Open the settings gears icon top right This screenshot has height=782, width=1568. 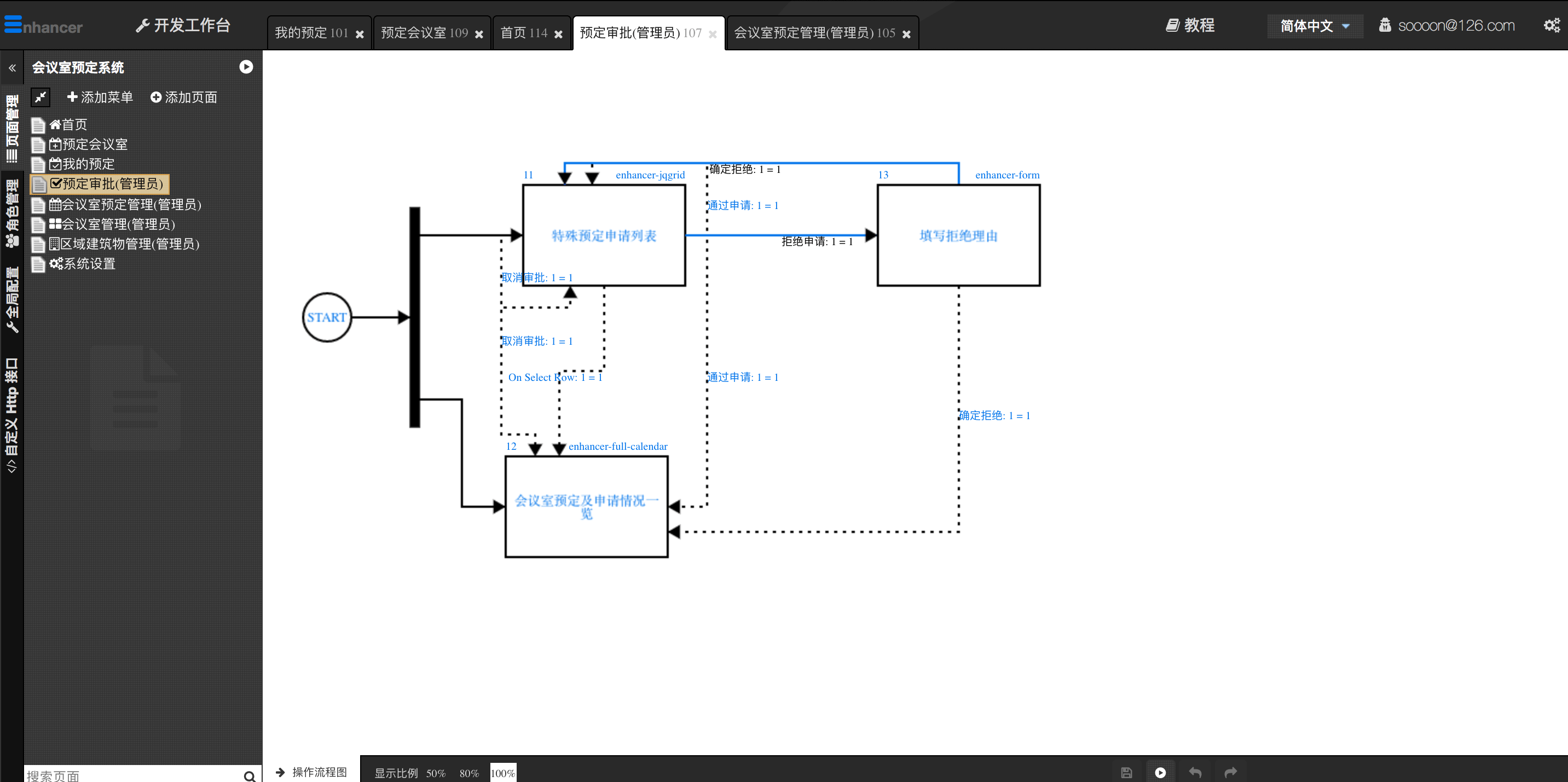pos(1552,25)
